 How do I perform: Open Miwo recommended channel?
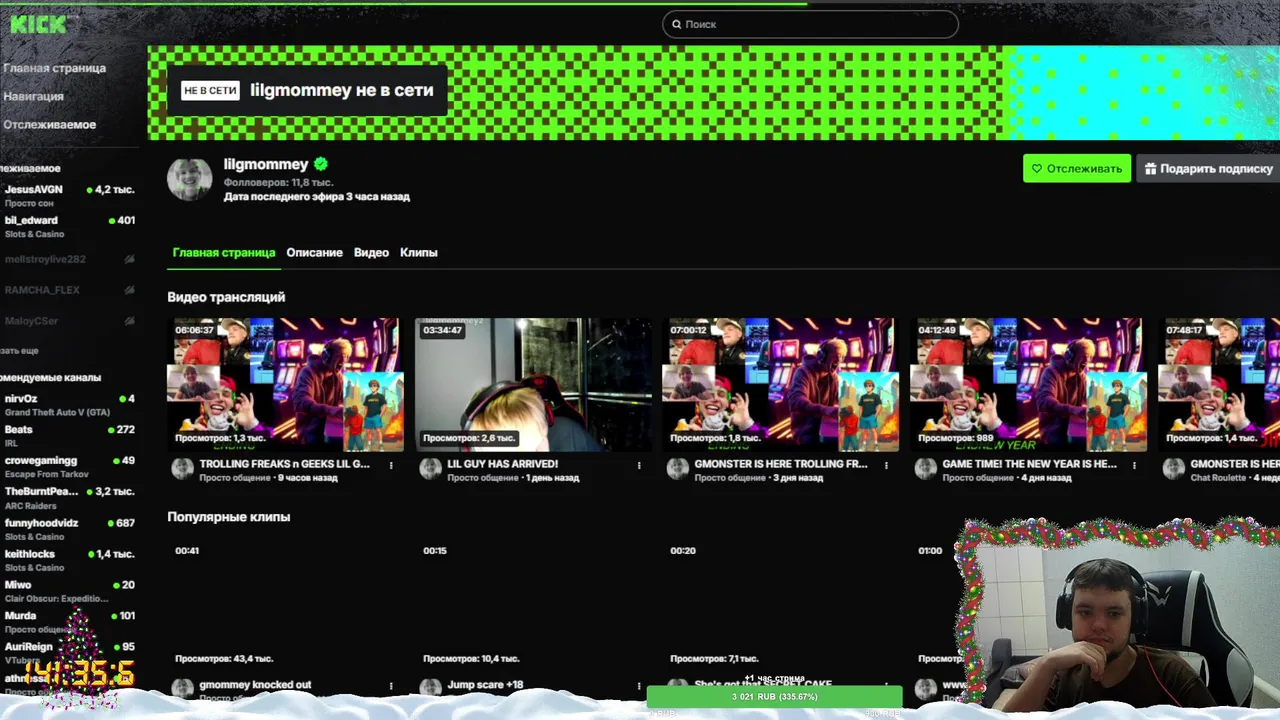pyautogui.click(x=68, y=591)
